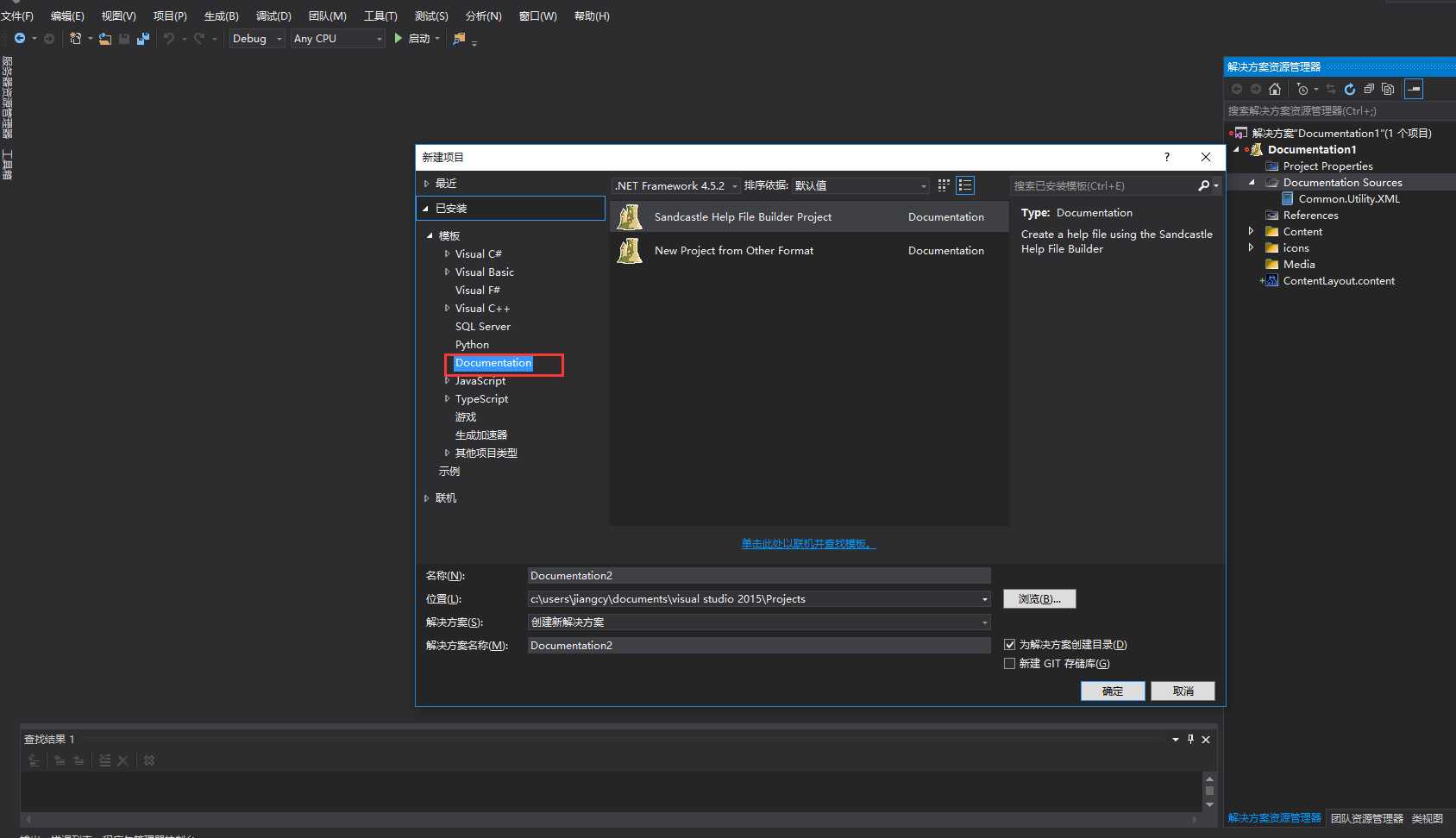Open the Edit (编辑) menu
Viewport: 1456px width, 838px height.
pos(67,16)
